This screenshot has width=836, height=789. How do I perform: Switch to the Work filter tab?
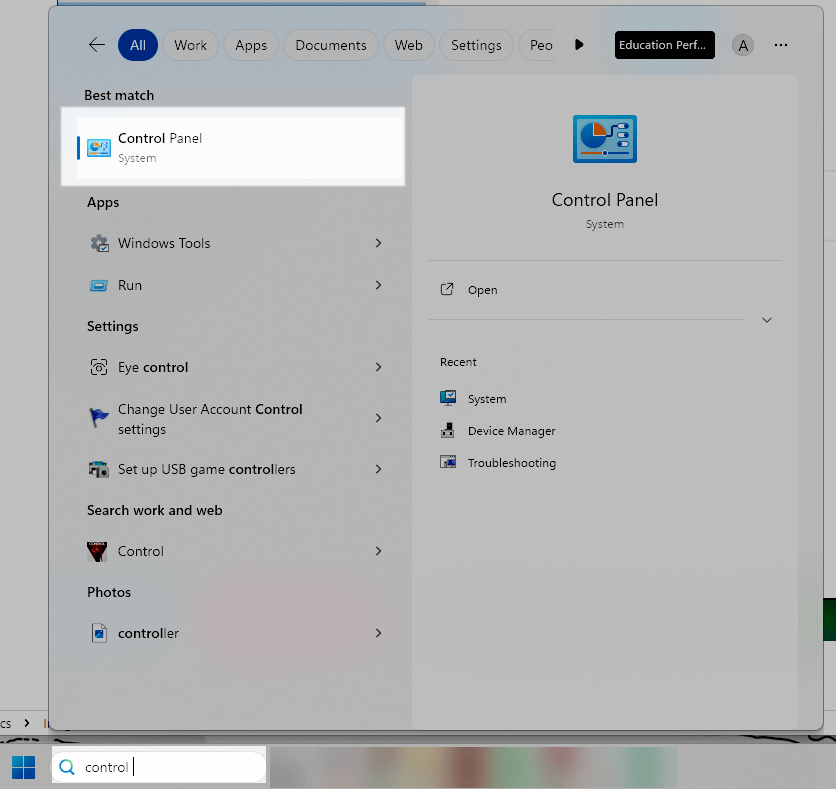point(190,45)
